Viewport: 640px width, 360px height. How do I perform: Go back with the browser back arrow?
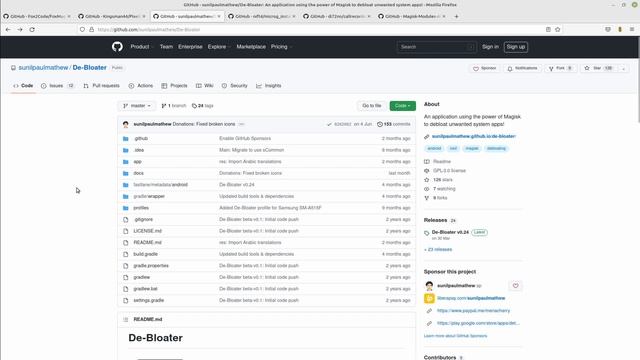pyautogui.click(x=8, y=29)
